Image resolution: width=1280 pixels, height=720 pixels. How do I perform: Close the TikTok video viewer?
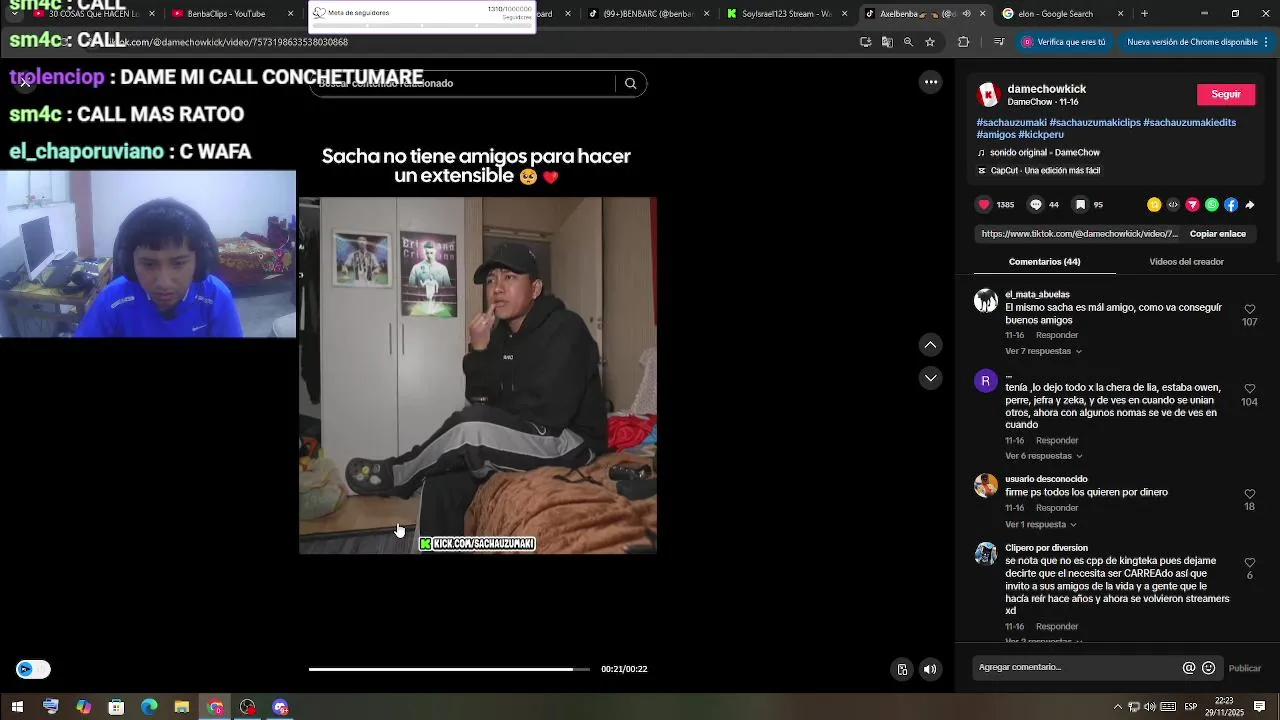(x=25, y=82)
